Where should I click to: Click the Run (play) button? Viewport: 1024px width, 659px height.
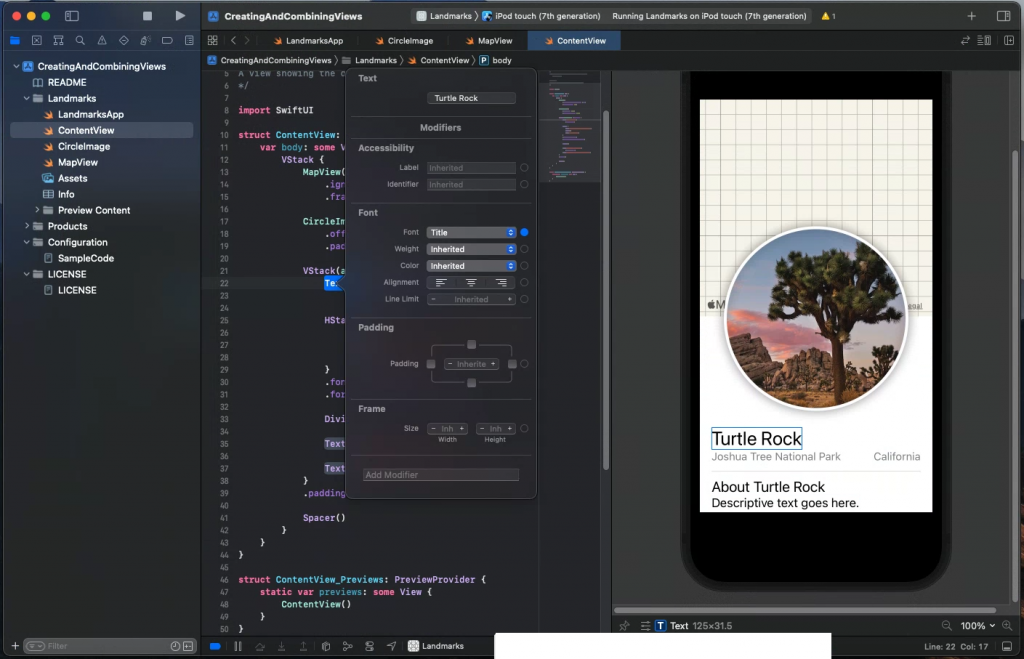point(180,16)
